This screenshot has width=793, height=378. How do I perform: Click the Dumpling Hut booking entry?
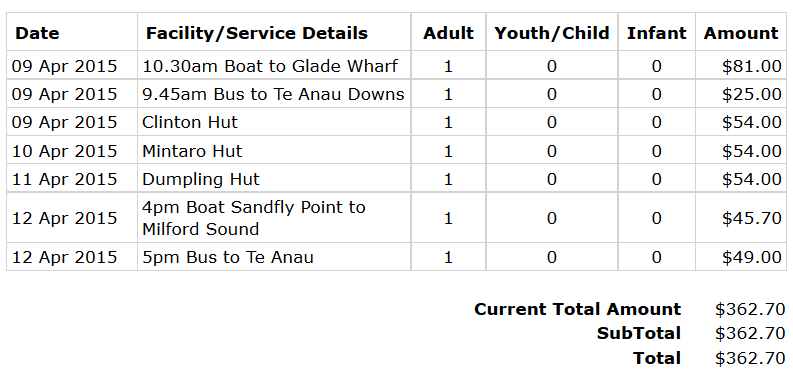[x=396, y=179]
